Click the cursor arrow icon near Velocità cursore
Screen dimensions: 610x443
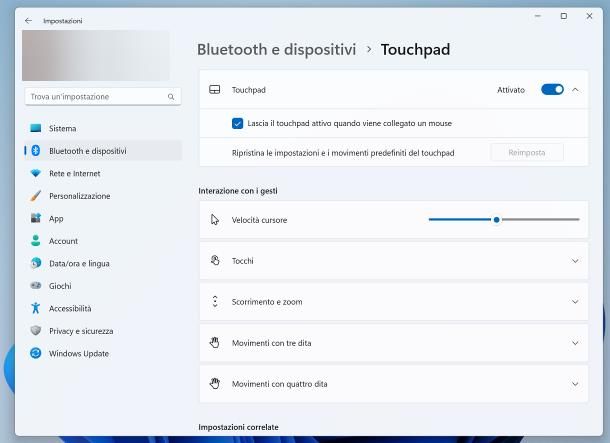click(x=215, y=220)
